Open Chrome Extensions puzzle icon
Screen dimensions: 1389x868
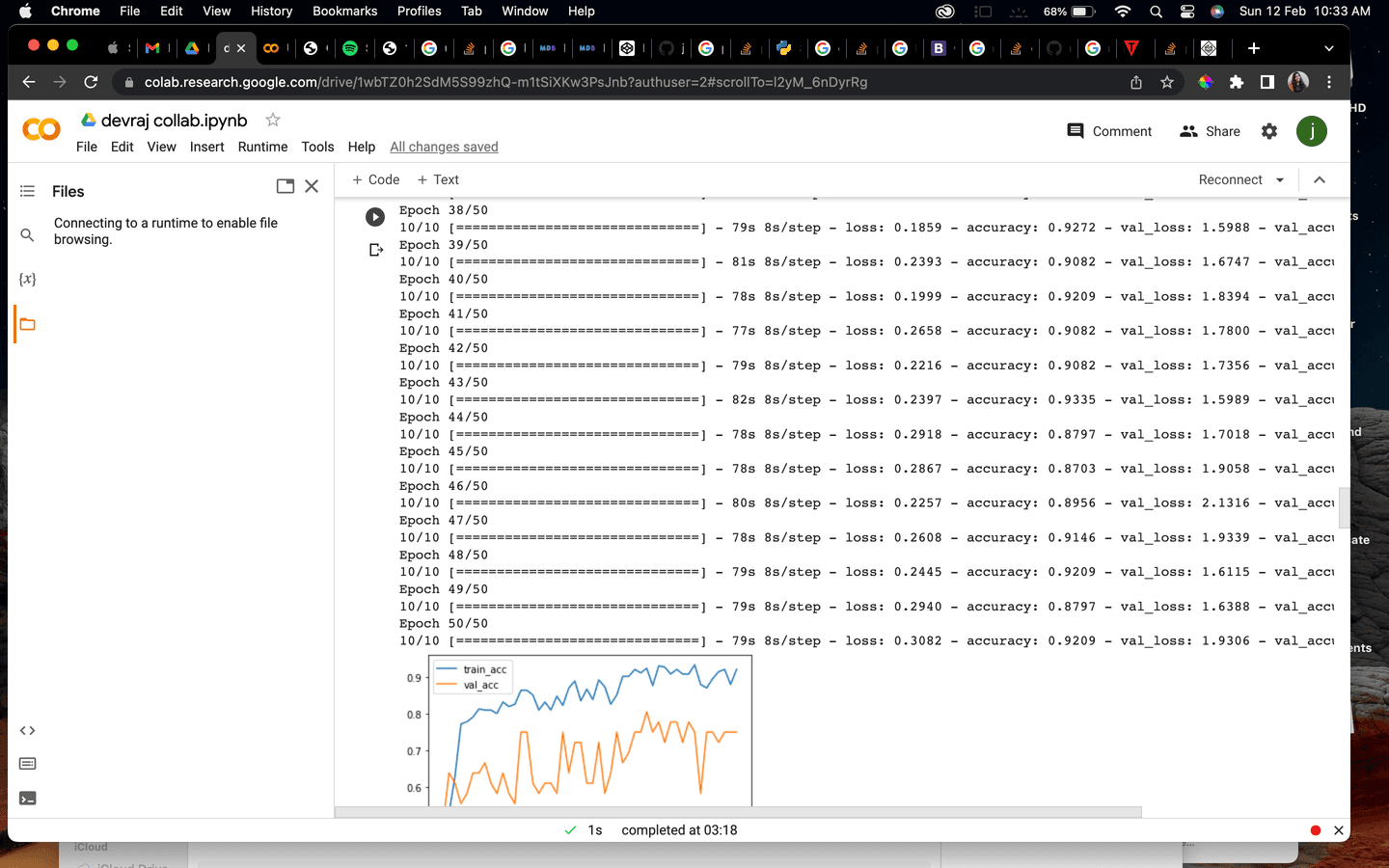point(1237,82)
